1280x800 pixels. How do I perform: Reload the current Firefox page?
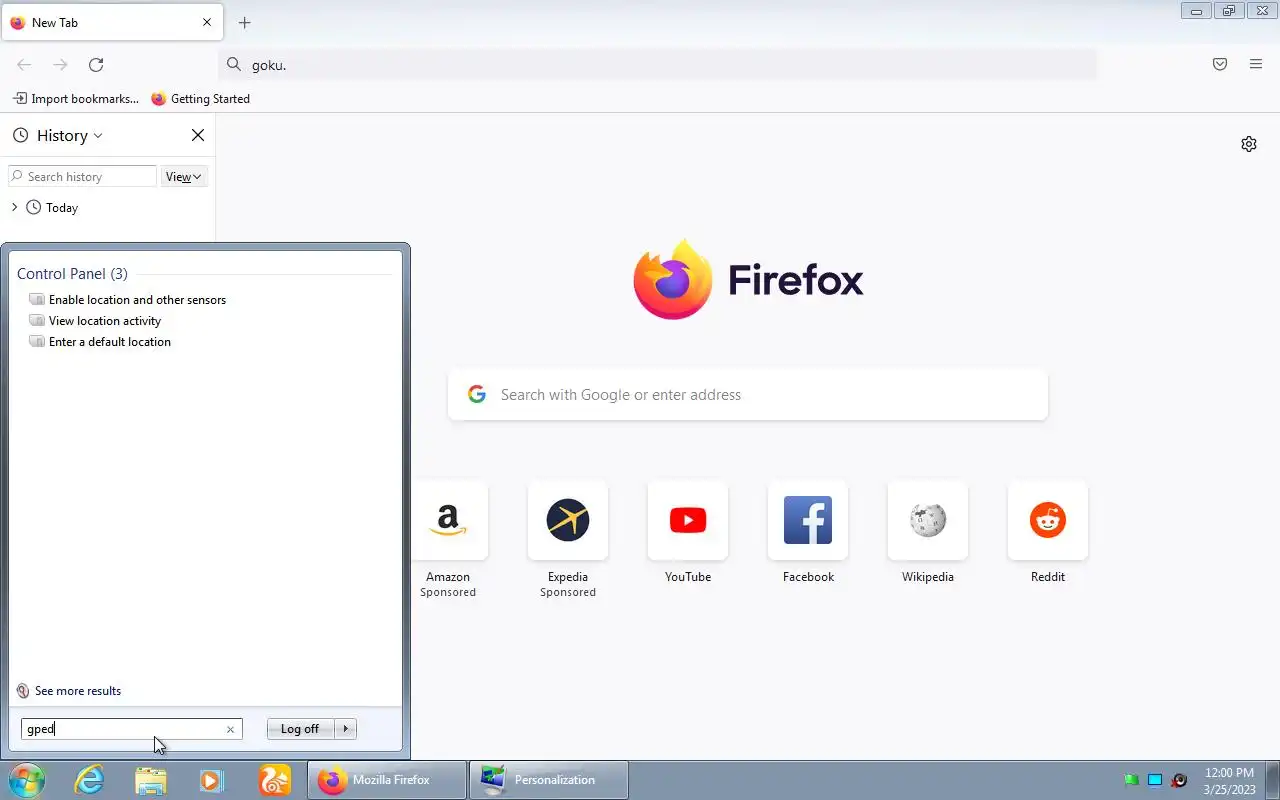coord(96,64)
